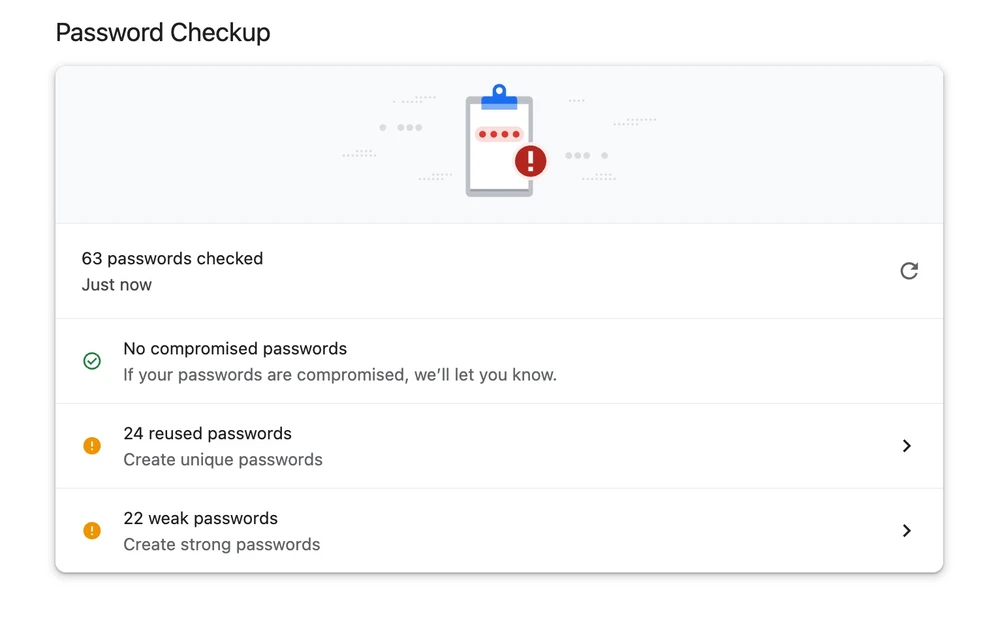Image resolution: width=1000 pixels, height=624 pixels.
Task: Click the orange warning icon beside weak passwords
Action: (92, 531)
